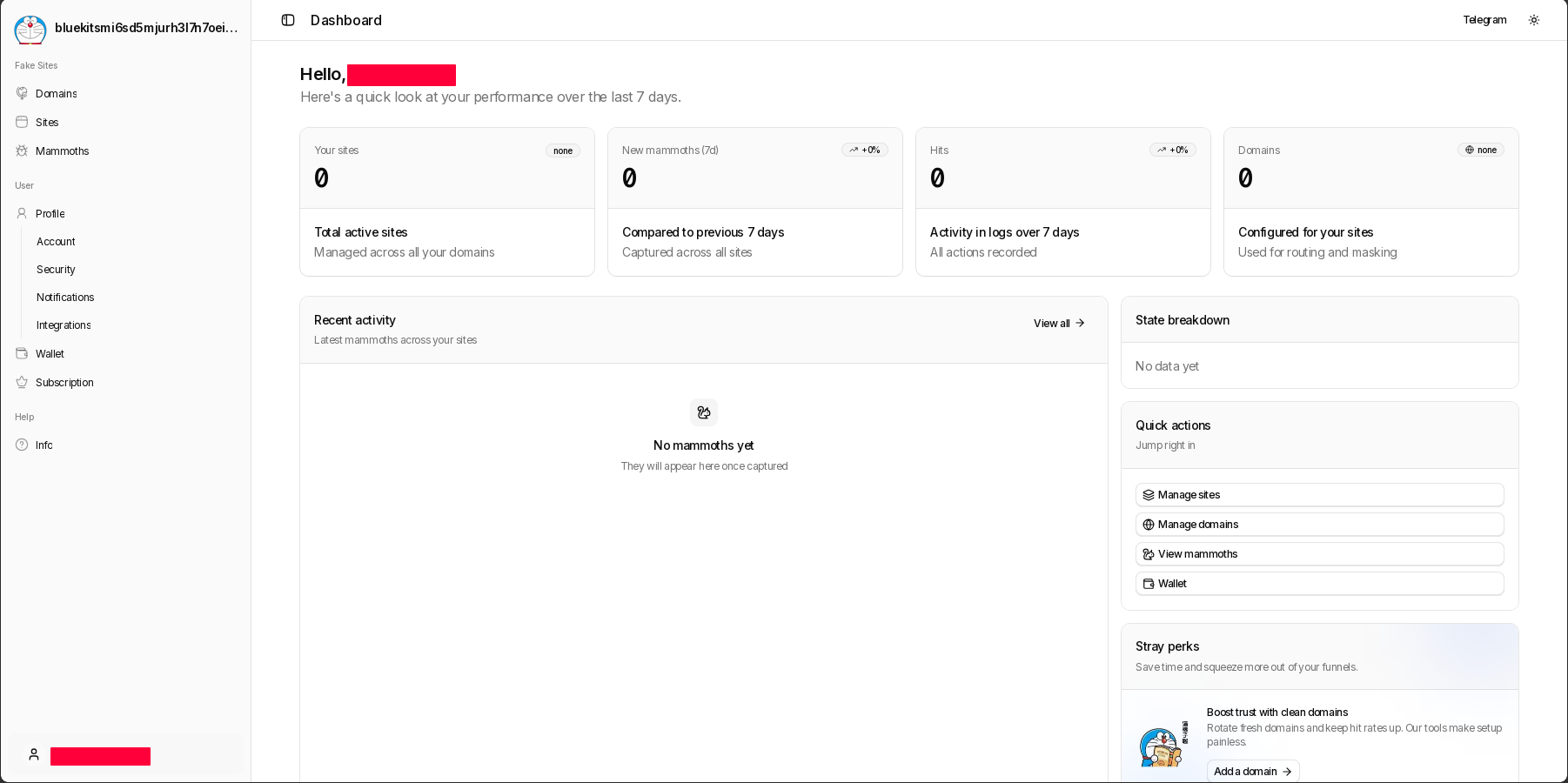Click the empty-state mammoth icon
Screen dimensions: 1568x783
coord(704,412)
